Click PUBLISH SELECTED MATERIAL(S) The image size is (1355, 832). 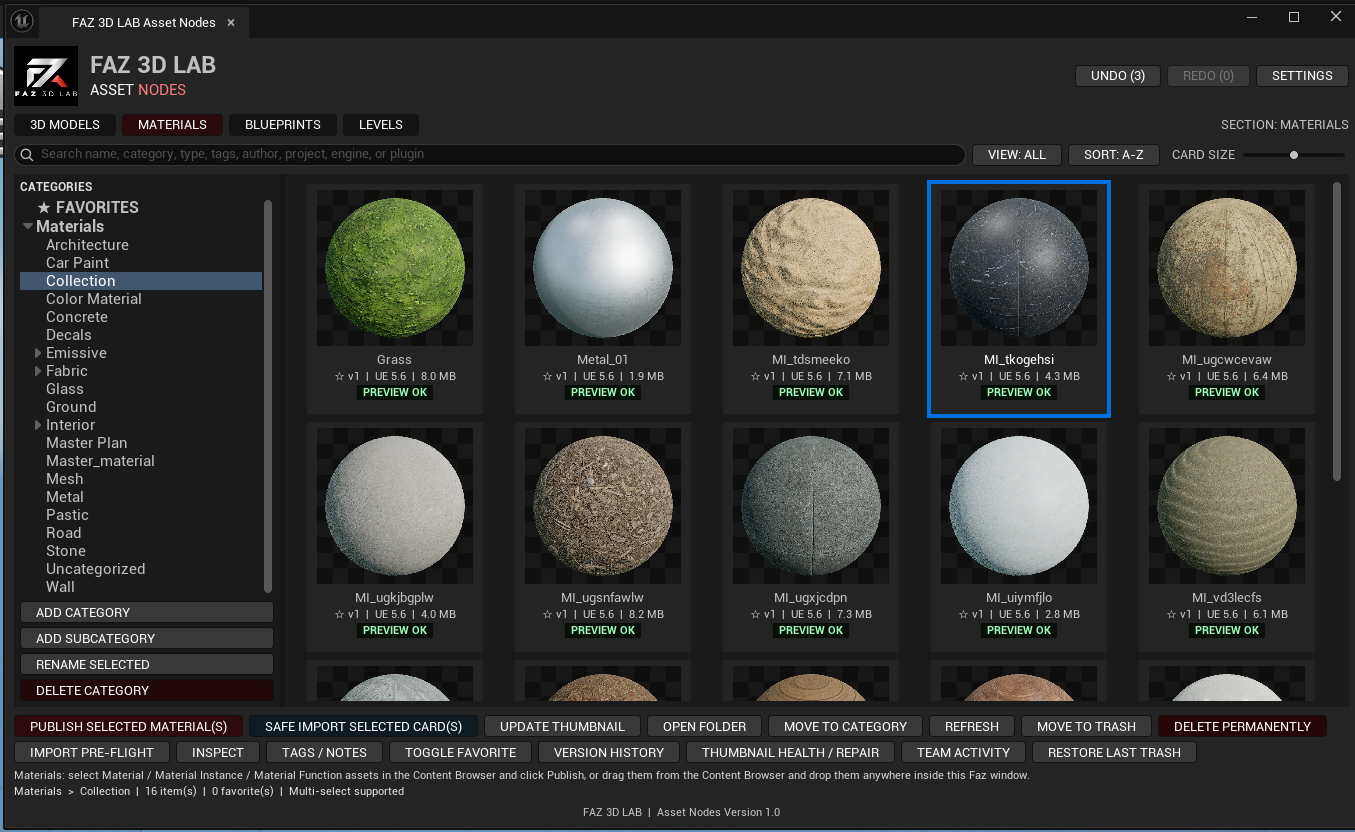click(x=129, y=727)
